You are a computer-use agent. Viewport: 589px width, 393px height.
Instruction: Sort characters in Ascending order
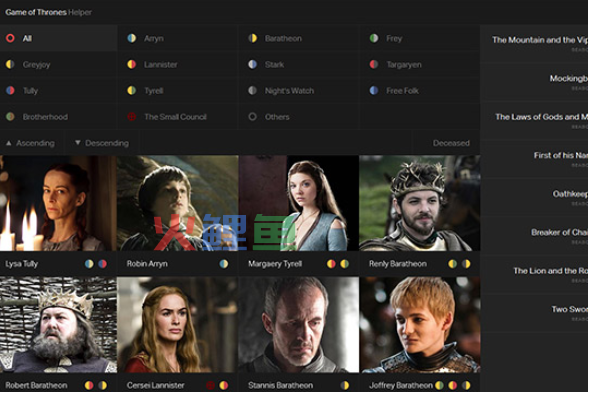(x=31, y=143)
